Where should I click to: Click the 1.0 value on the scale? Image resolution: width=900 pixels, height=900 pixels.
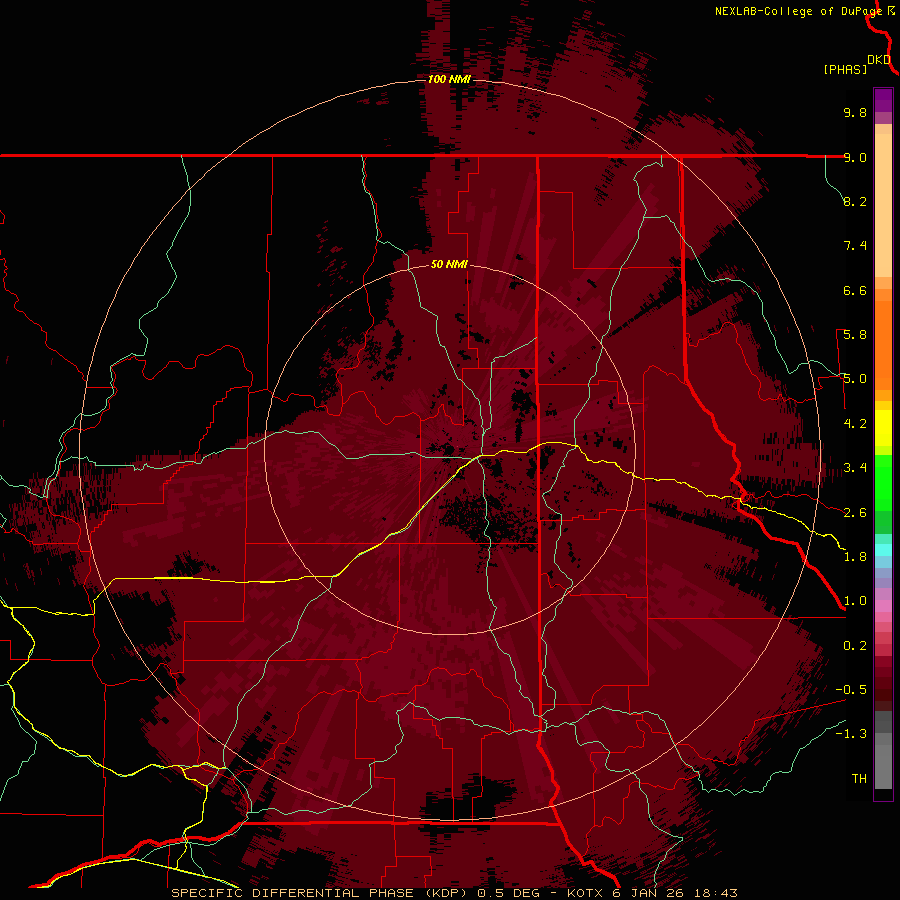[855, 601]
